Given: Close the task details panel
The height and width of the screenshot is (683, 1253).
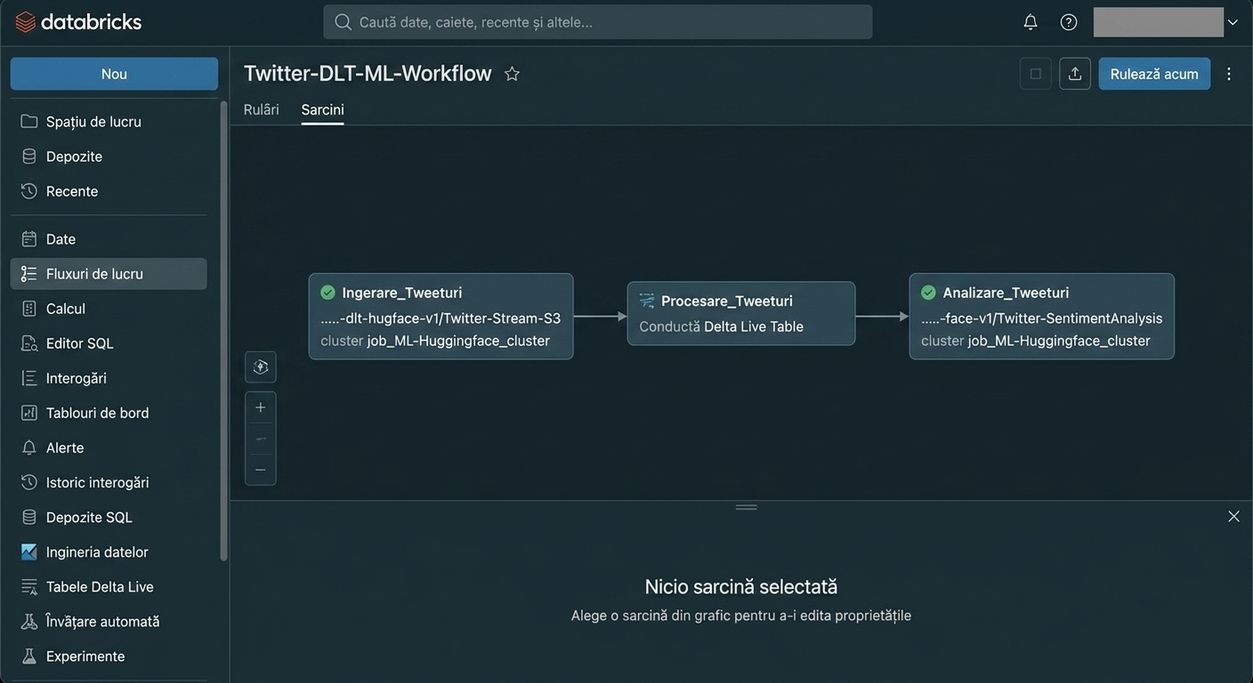Looking at the screenshot, I should (1234, 516).
